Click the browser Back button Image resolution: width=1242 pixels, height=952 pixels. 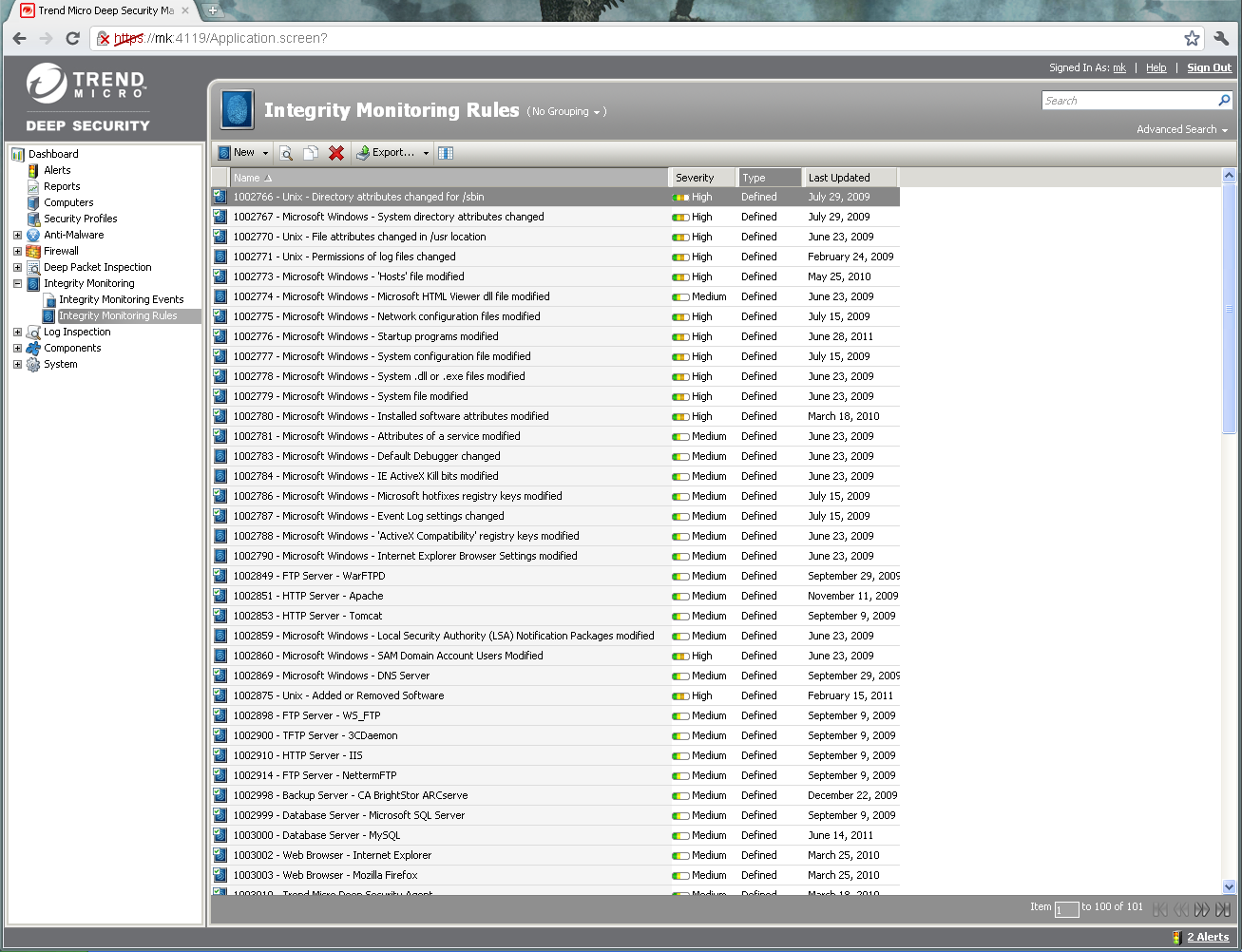(20, 38)
